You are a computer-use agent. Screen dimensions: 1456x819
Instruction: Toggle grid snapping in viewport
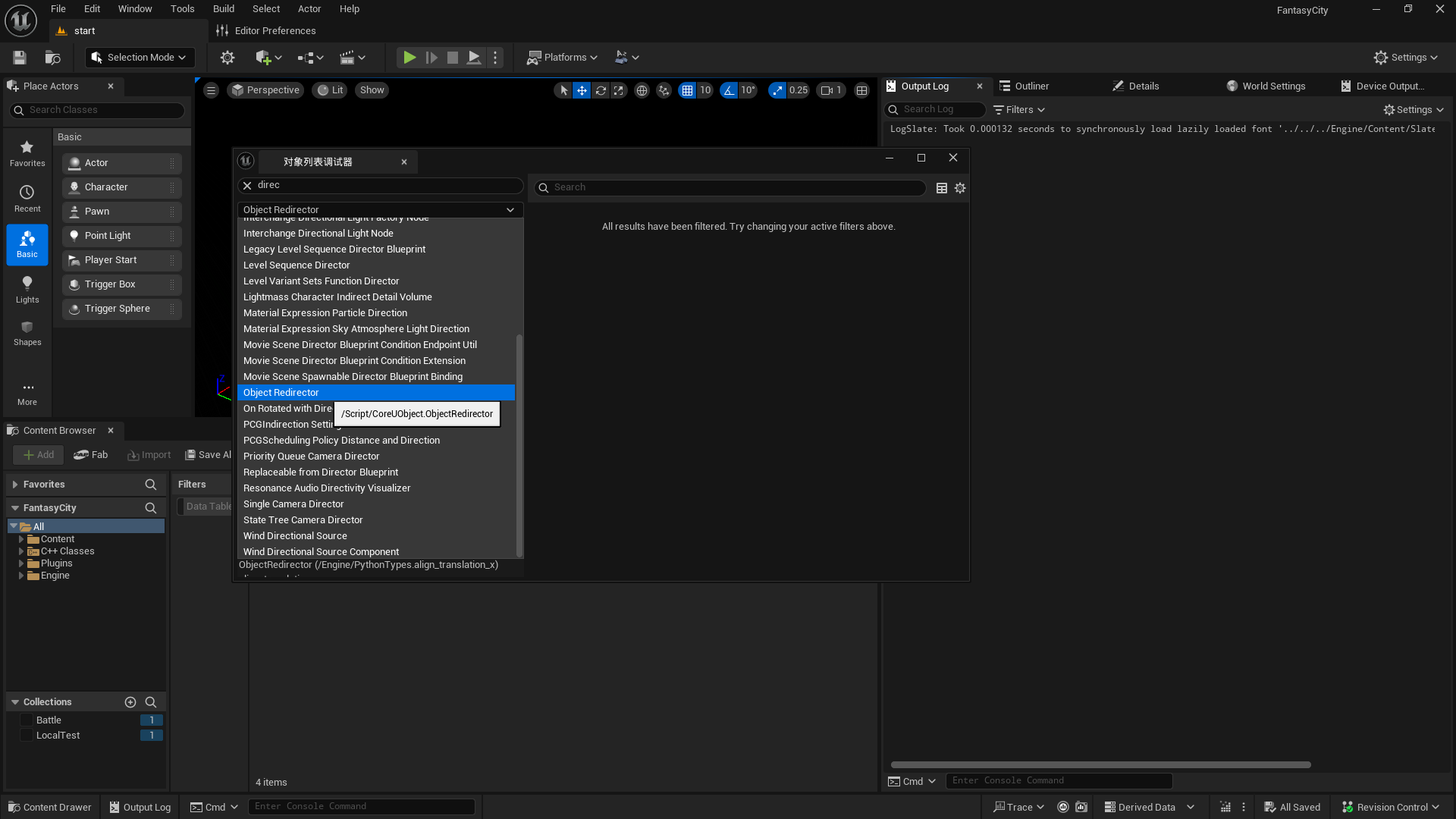687,90
